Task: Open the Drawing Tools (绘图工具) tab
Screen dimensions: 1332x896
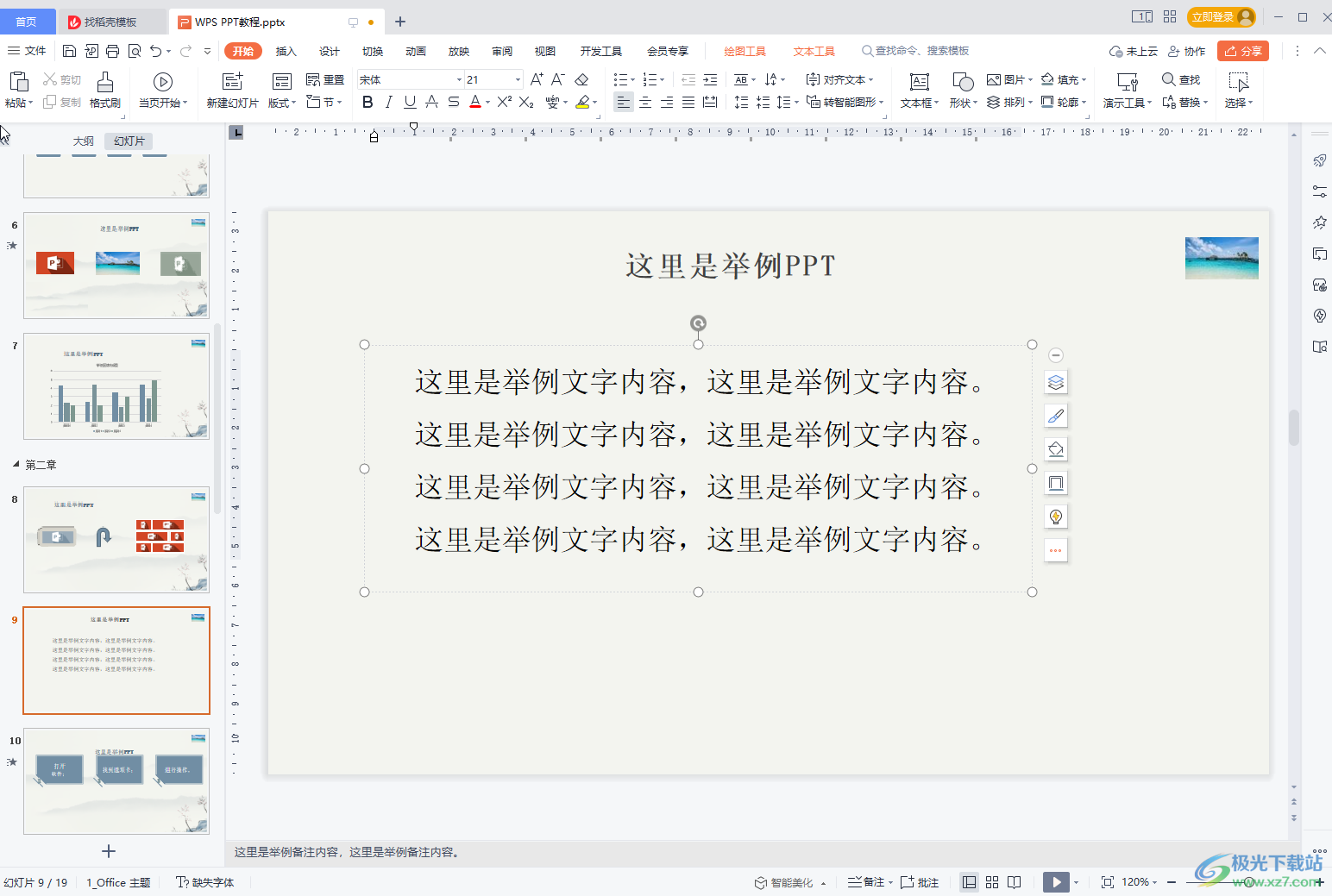Action: pos(745,51)
